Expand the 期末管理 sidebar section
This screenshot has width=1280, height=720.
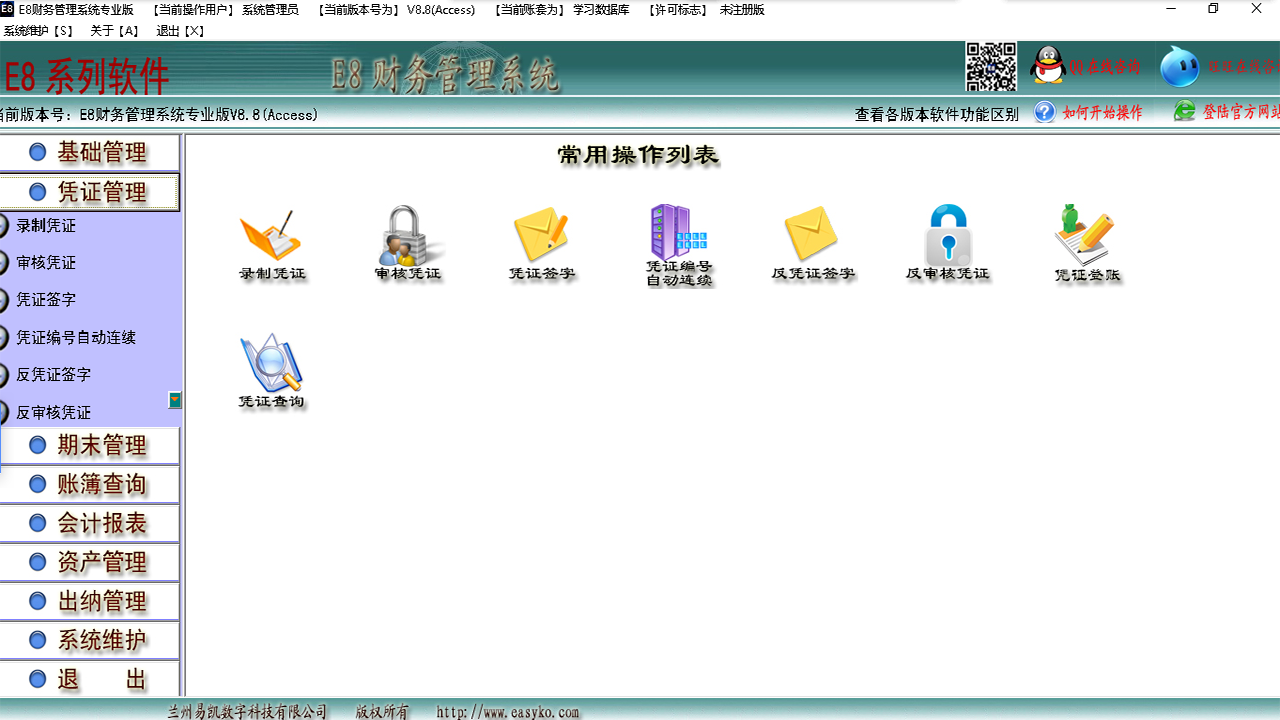[90, 445]
